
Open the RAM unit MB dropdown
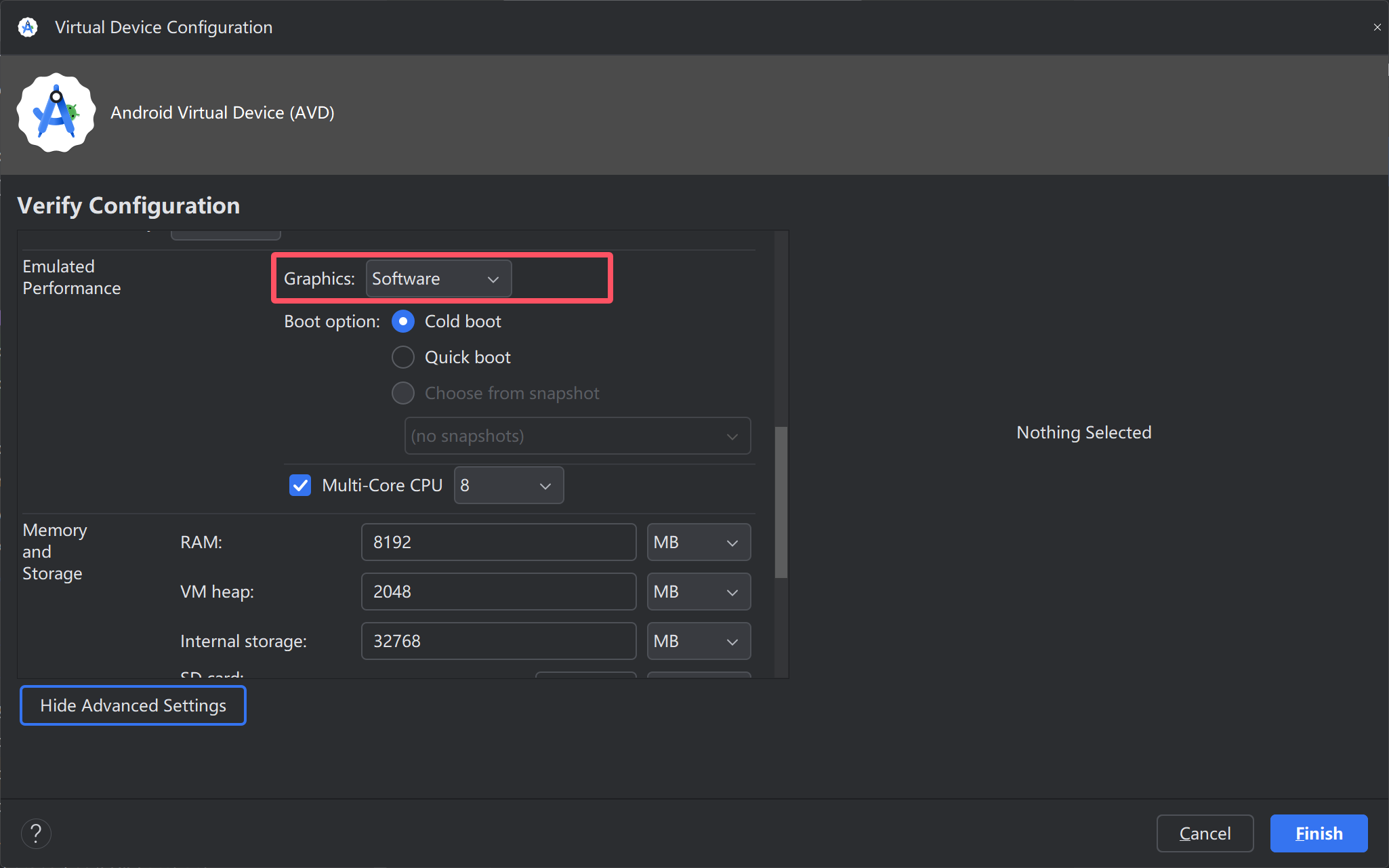coord(698,542)
